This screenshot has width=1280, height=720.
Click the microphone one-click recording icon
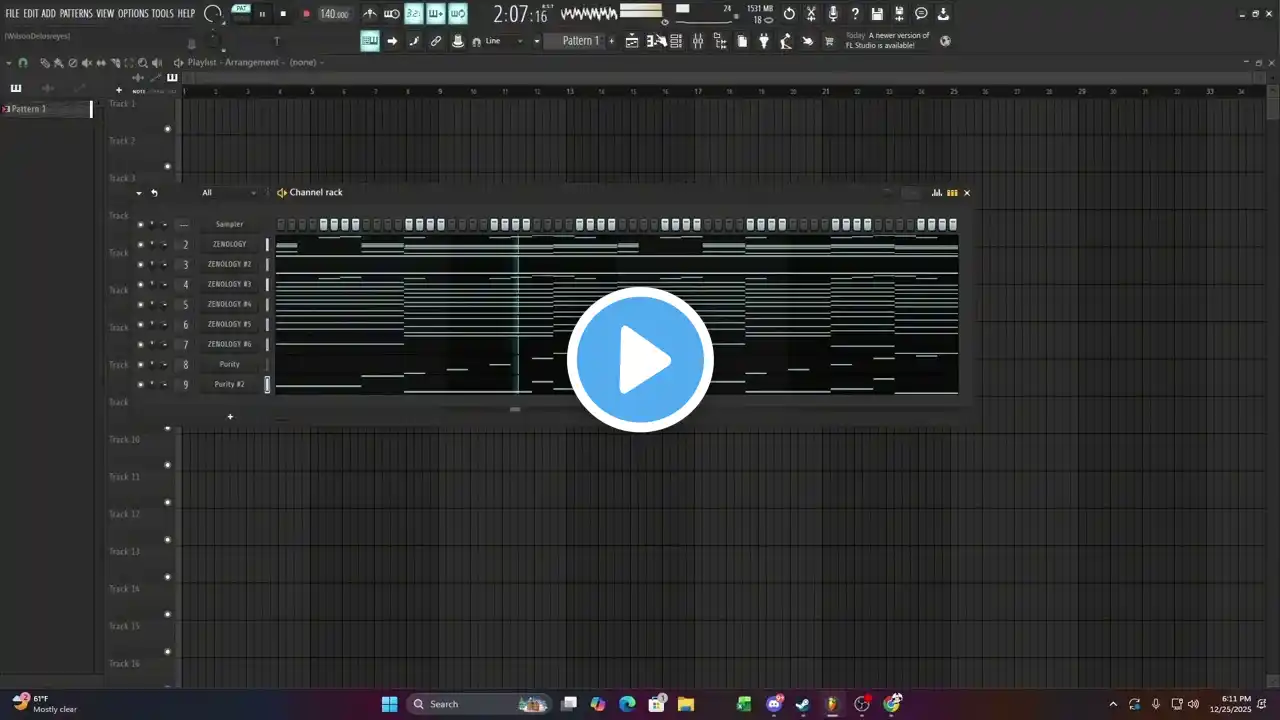pyautogui.click(x=833, y=14)
